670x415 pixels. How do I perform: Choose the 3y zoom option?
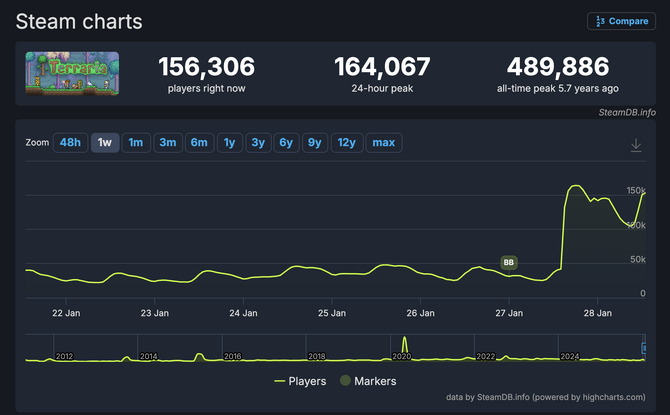[258, 143]
